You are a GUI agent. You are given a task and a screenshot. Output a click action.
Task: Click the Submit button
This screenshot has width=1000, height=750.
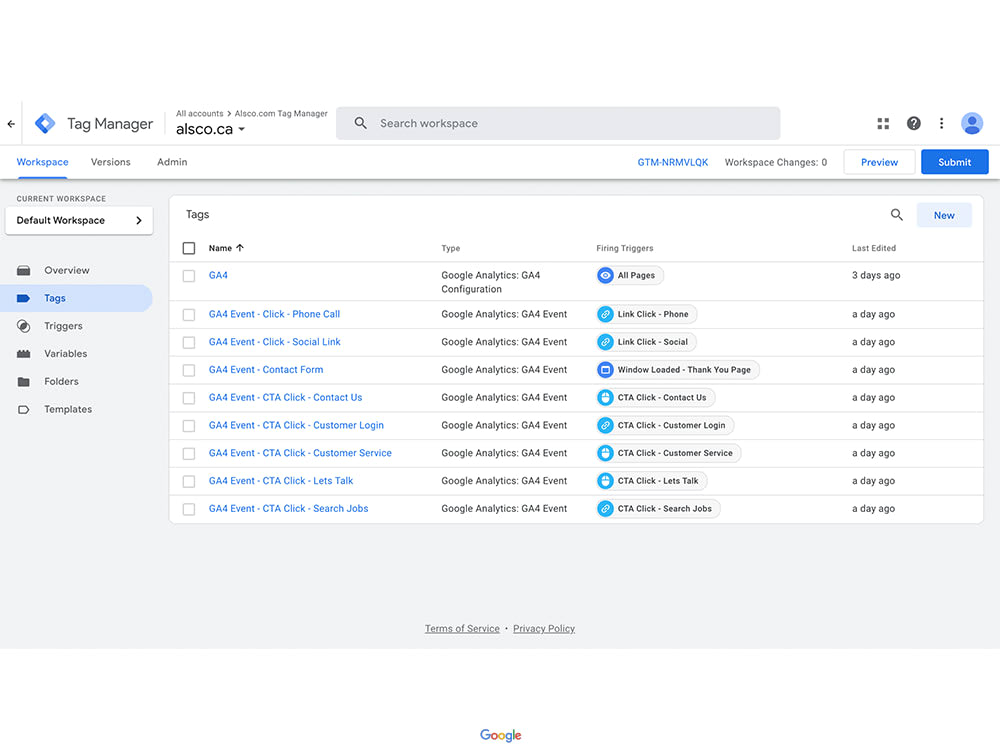pyautogui.click(x=954, y=161)
